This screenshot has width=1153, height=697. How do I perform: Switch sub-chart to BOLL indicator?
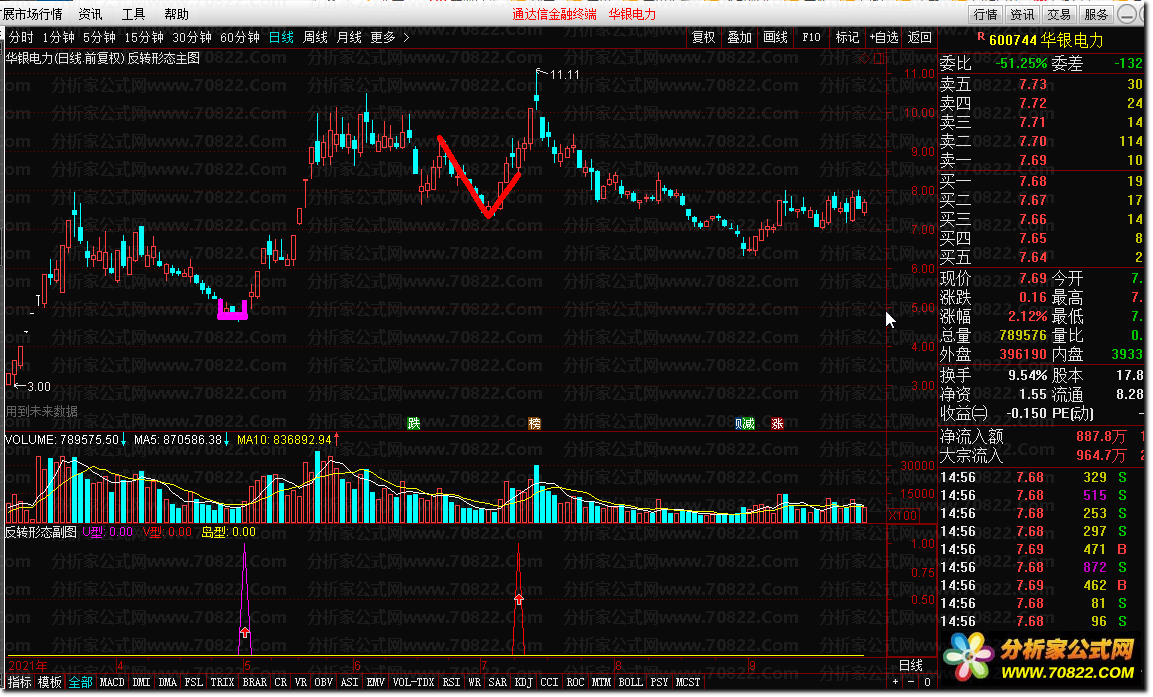[630, 682]
